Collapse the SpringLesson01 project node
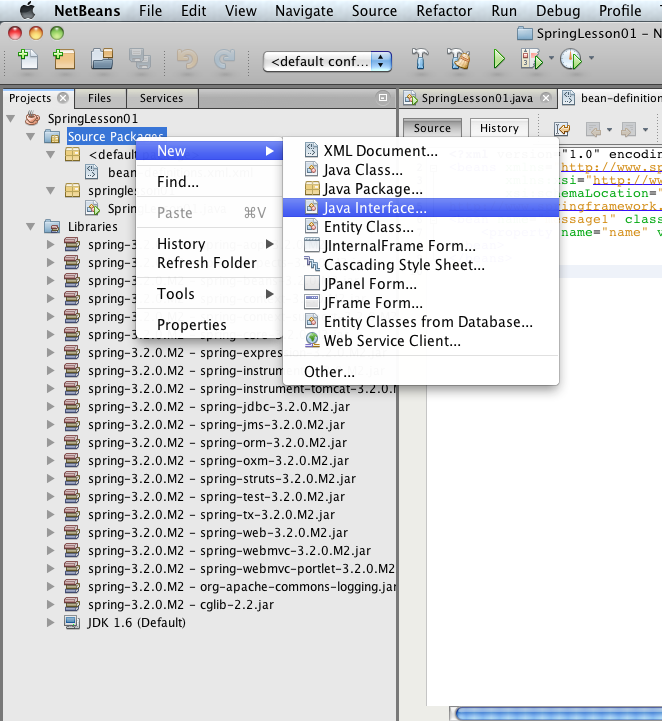Screen dimensions: 662x721 [x=11, y=119]
